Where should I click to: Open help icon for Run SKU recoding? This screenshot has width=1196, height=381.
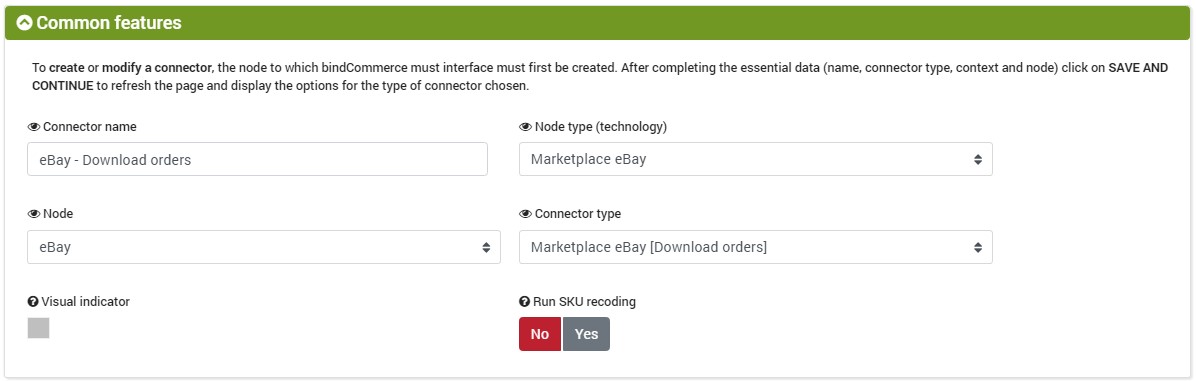[525, 302]
